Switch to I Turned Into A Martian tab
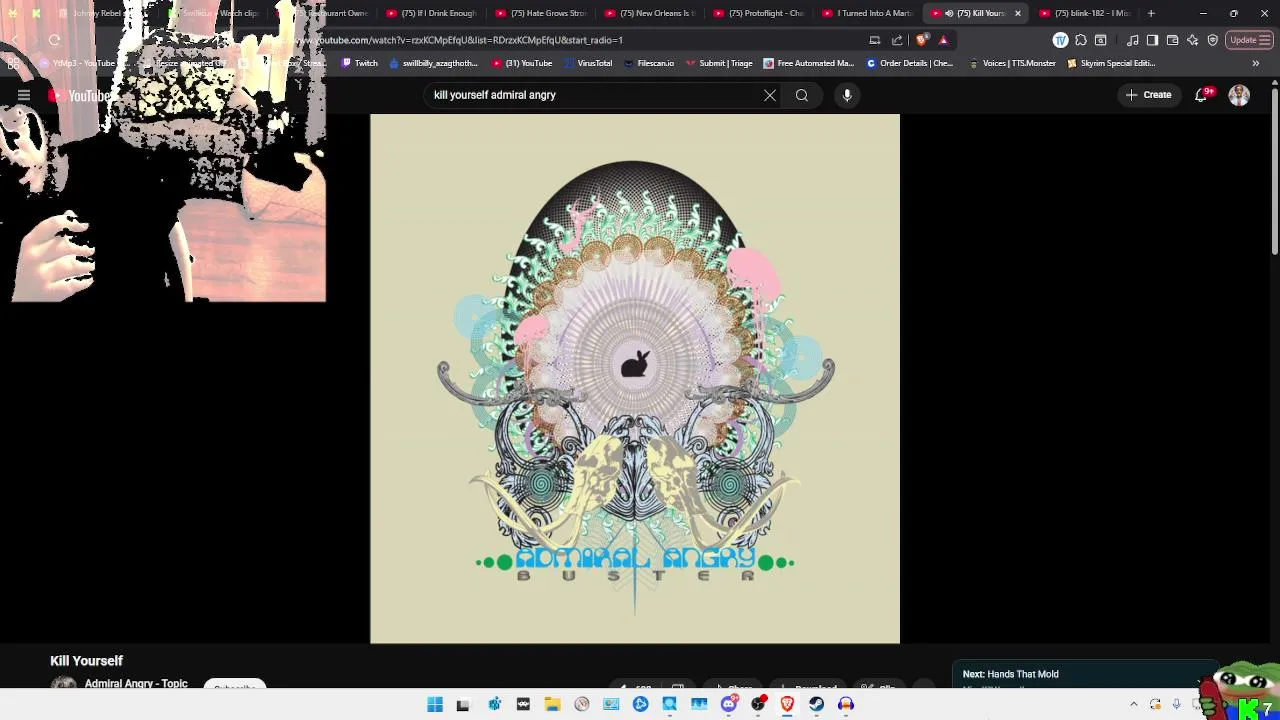This screenshot has height=720, width=1280. coord(868,13)
